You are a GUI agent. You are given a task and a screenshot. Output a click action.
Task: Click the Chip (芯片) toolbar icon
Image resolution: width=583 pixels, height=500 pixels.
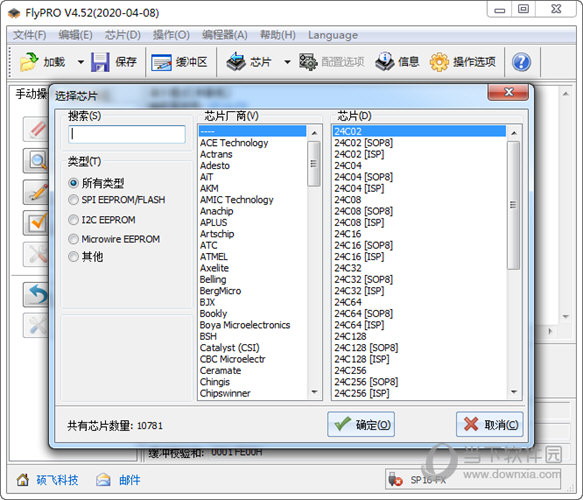pos(236,62)
